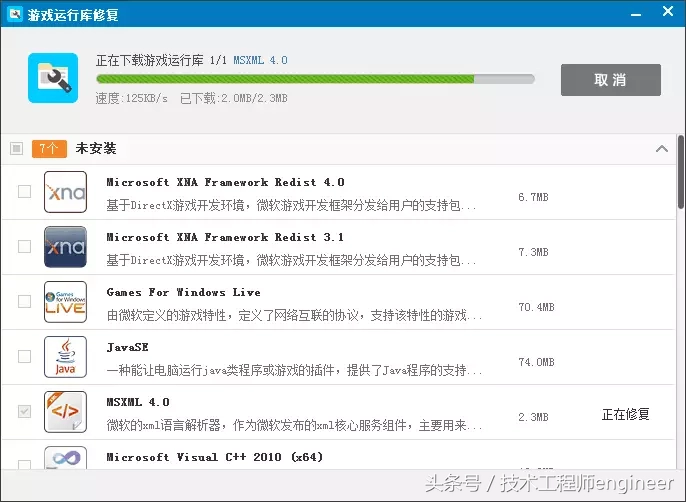Click the title bar app icon
Viewport: 686px width, 502px height.
point(15,14)
